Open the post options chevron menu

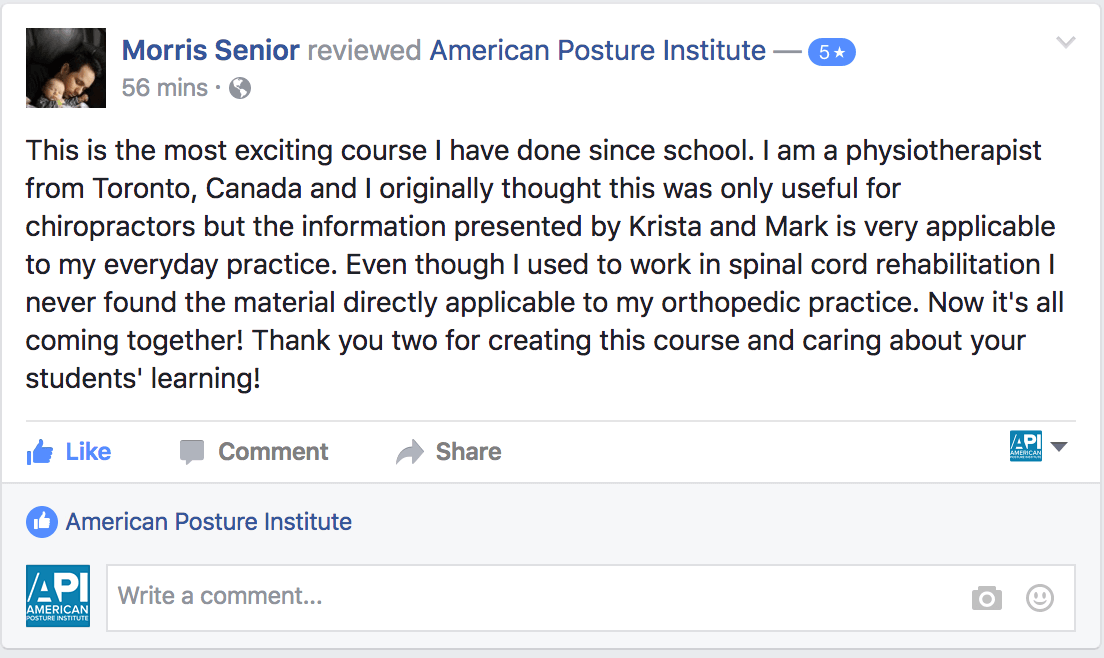[x=1066, y=42]
